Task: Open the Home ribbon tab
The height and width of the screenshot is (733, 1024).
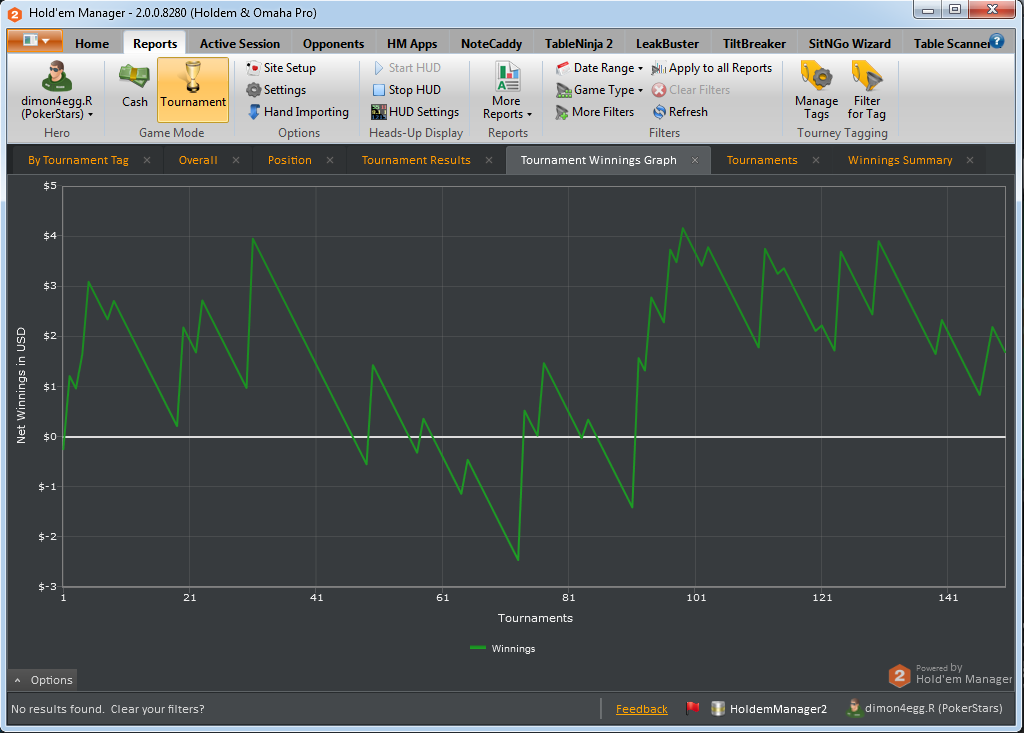Action: click(92, 44)
